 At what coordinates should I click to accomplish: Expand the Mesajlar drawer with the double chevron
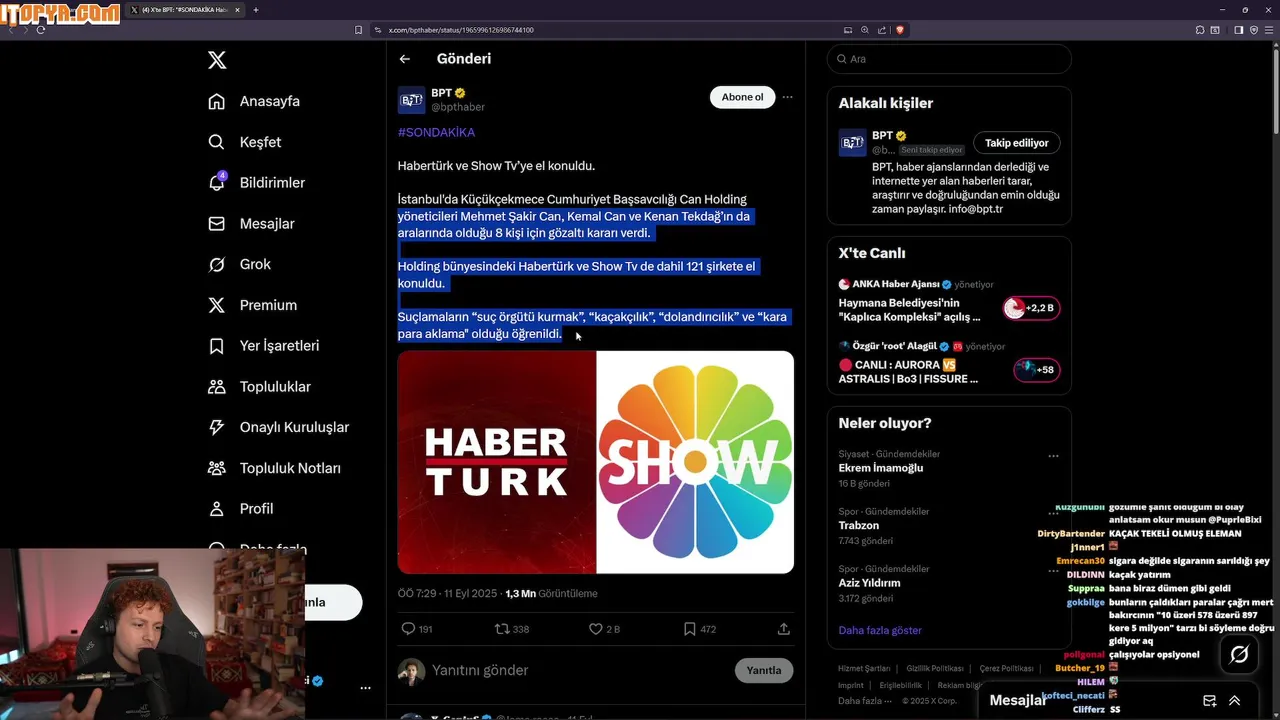click(1235, 701)
